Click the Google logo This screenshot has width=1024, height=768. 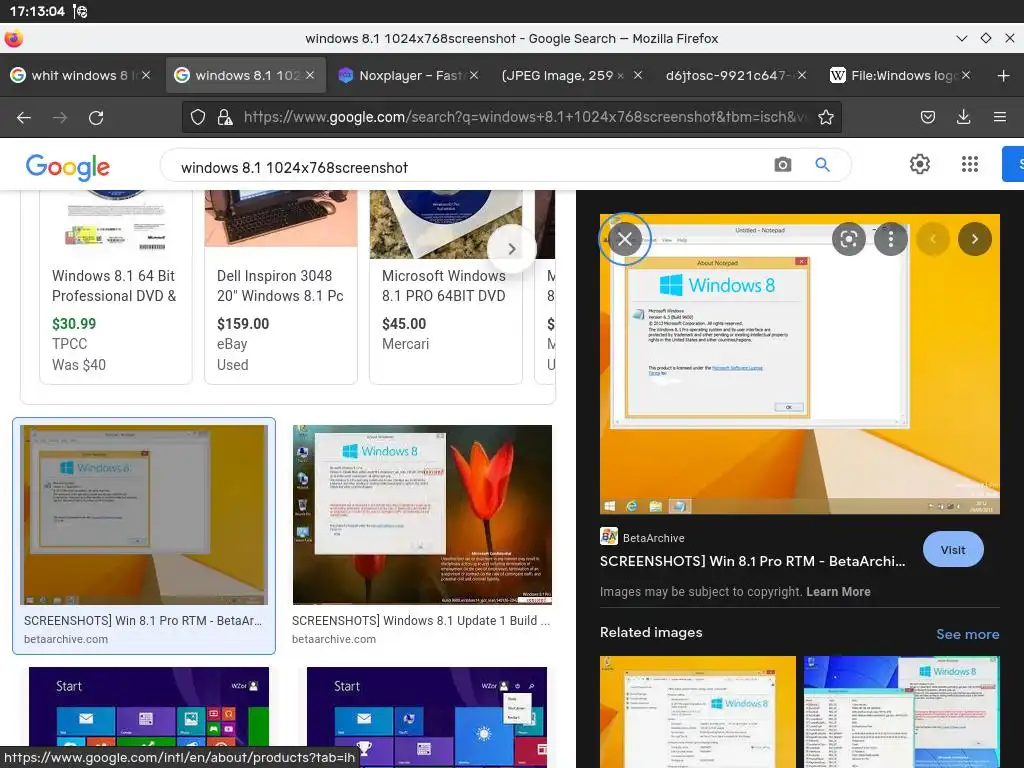(68, 167)
